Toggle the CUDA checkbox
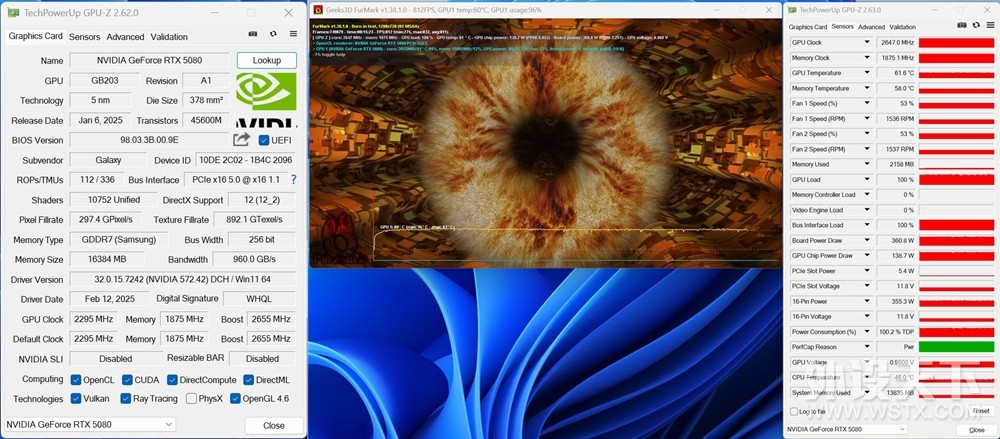This screenshot has height=439, width=1000. click(x=127, y=380)
